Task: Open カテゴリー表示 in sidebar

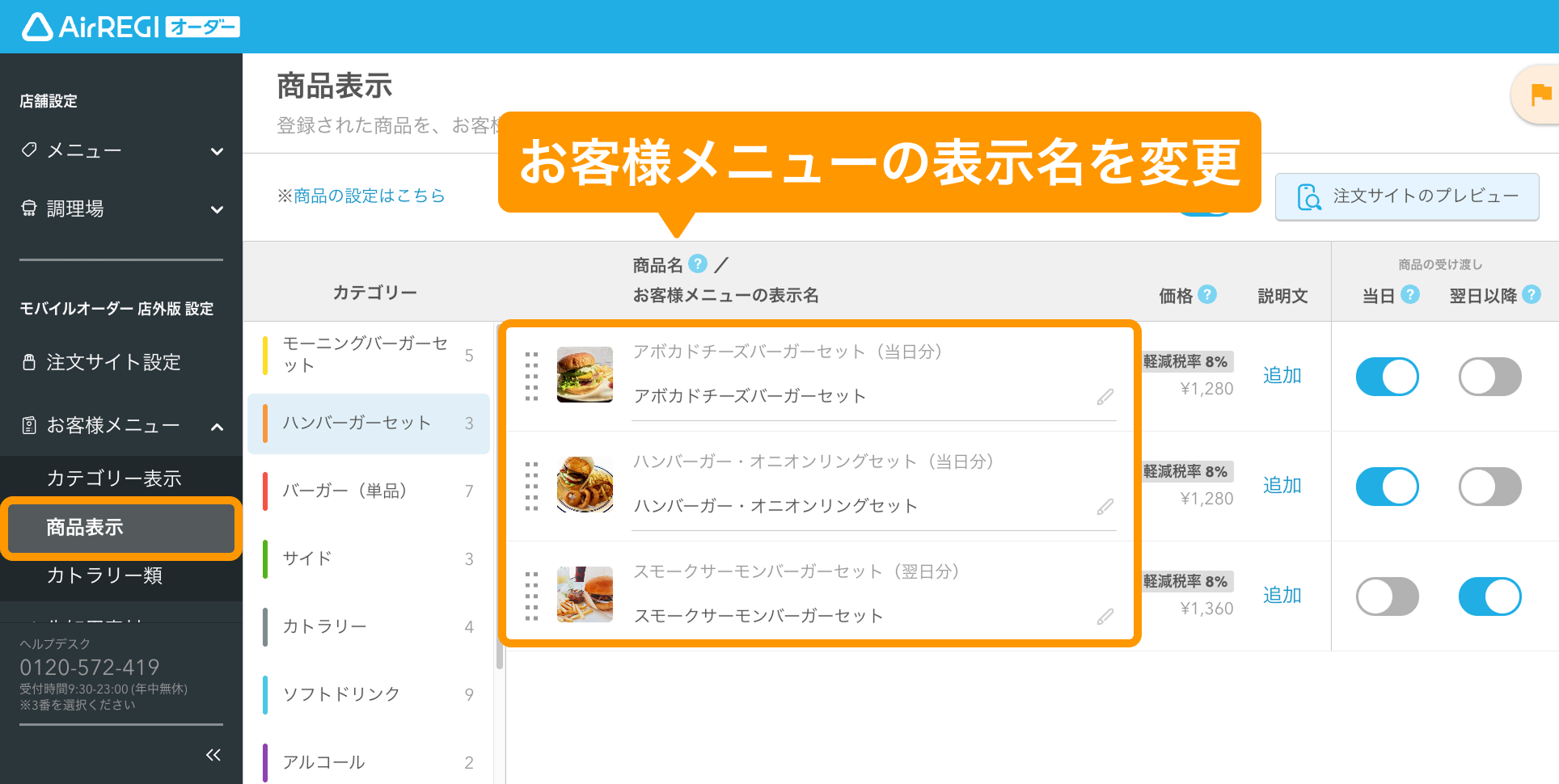Action: tap(121, 478)
